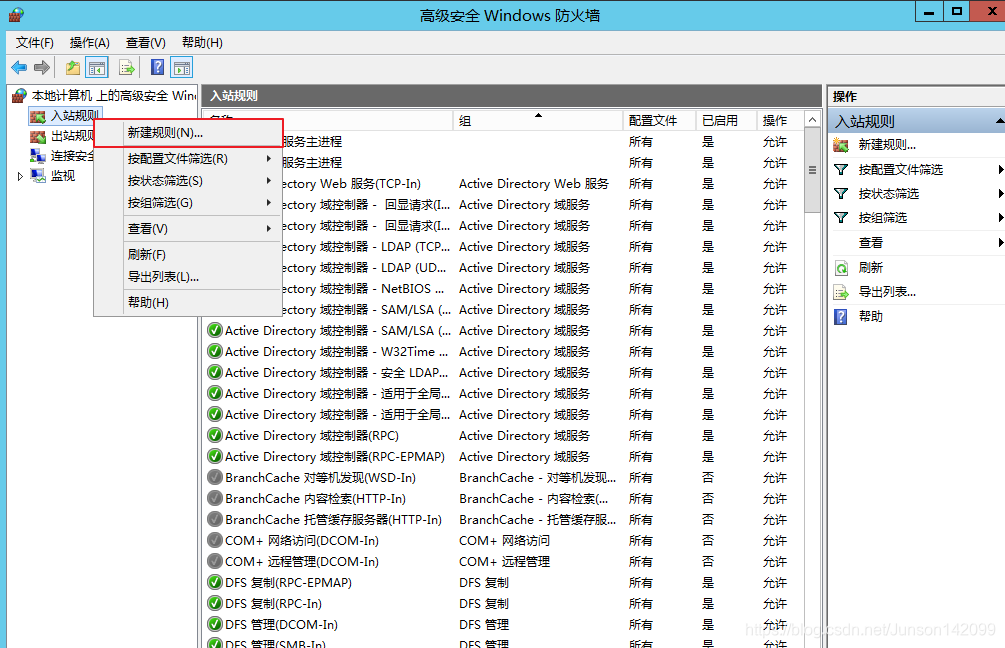Collapse the 入站规则 section in Actions pane

tap(1000, 121)
